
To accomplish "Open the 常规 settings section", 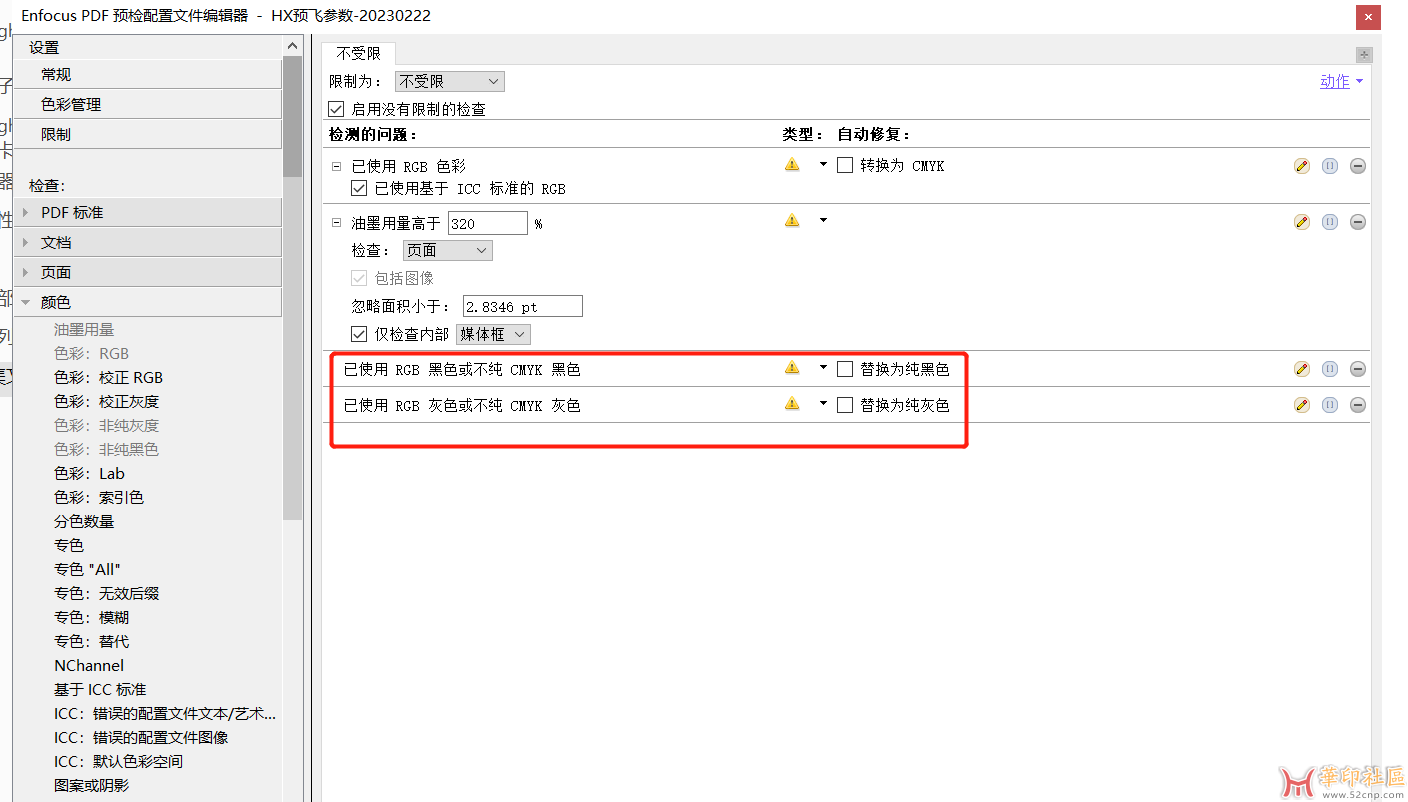I will click(x=147, y=75).
